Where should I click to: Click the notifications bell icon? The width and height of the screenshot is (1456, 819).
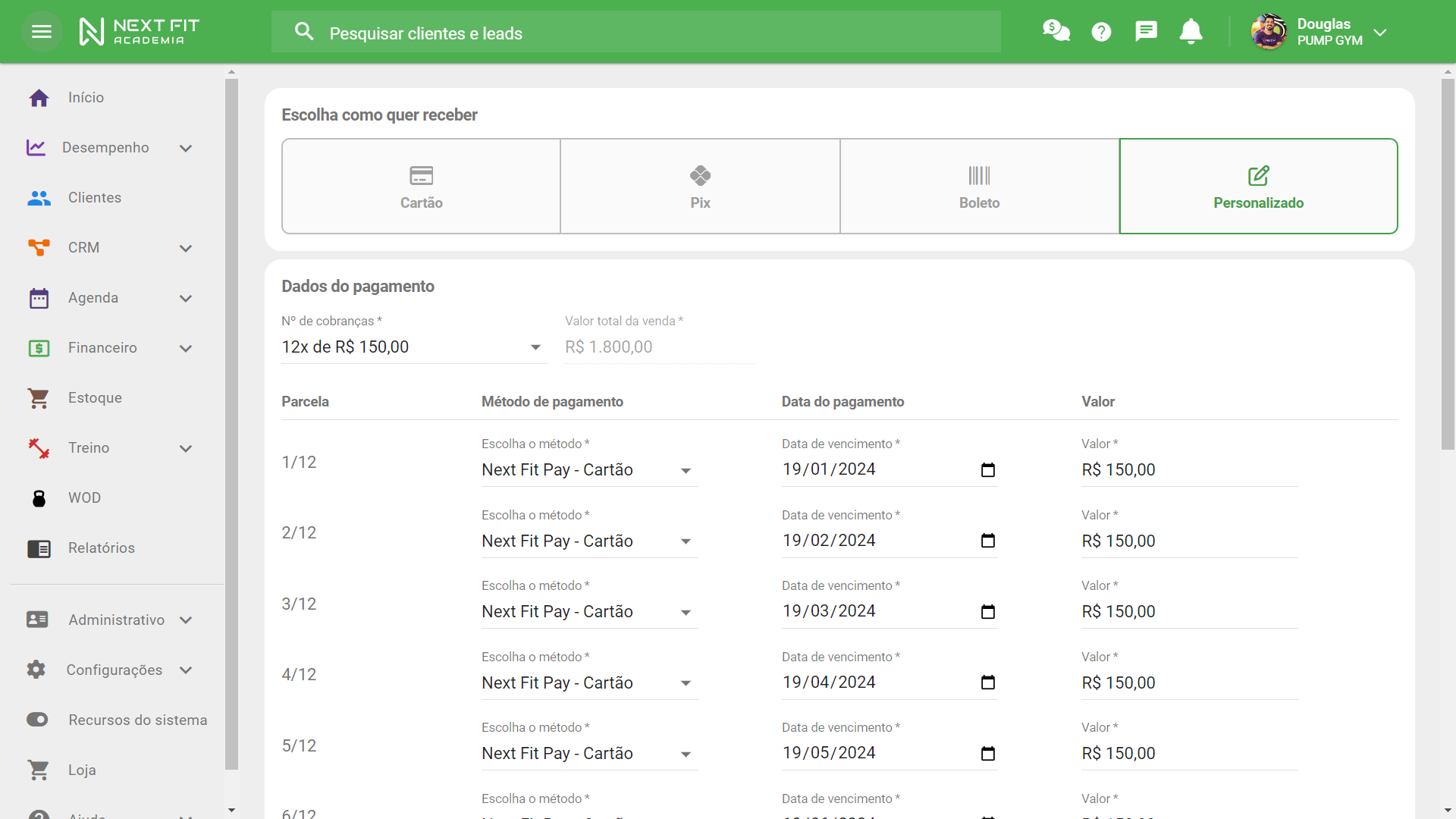(x=1191, y=32)
